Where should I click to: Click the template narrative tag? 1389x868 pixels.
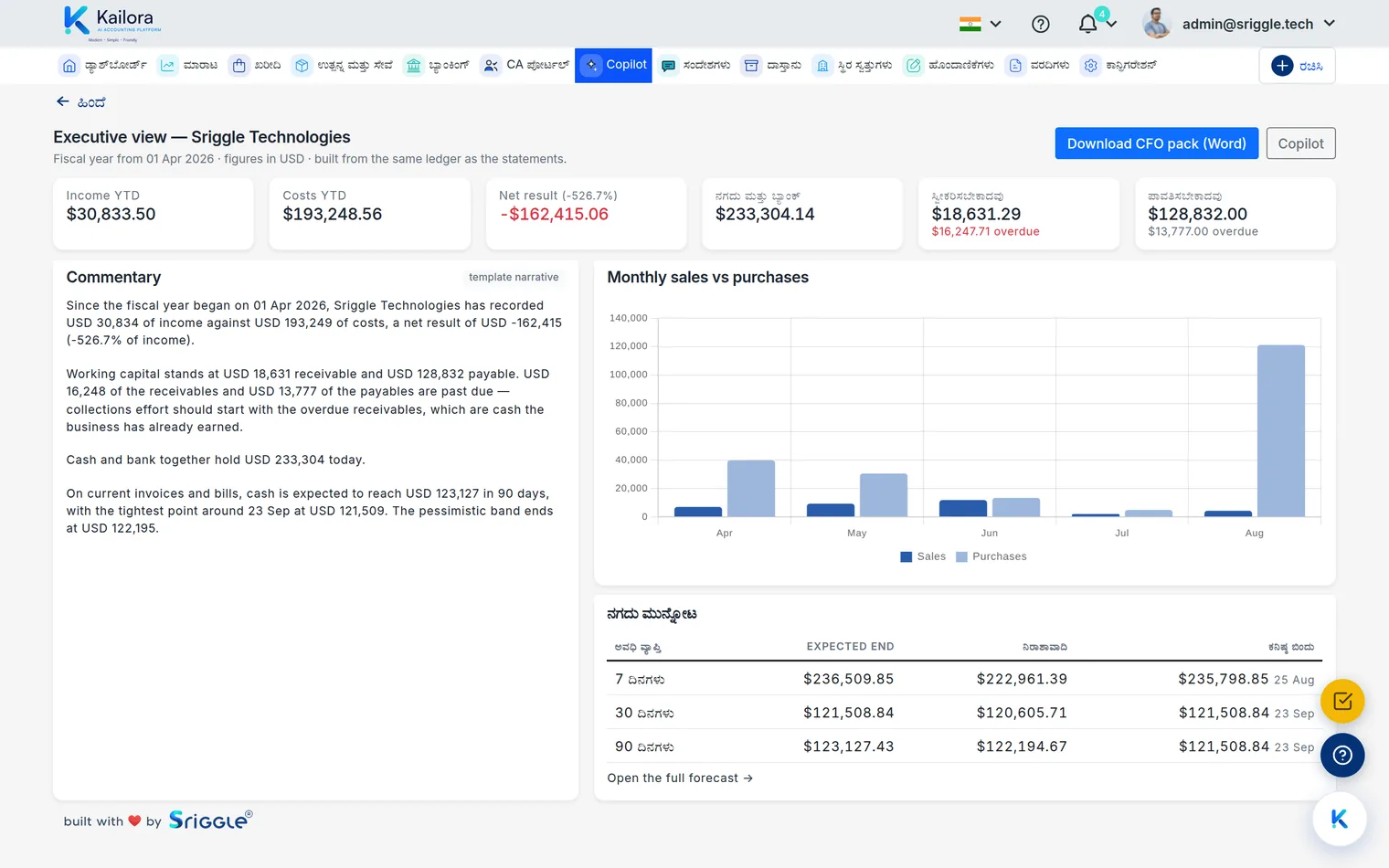click(x=514, y=277)
